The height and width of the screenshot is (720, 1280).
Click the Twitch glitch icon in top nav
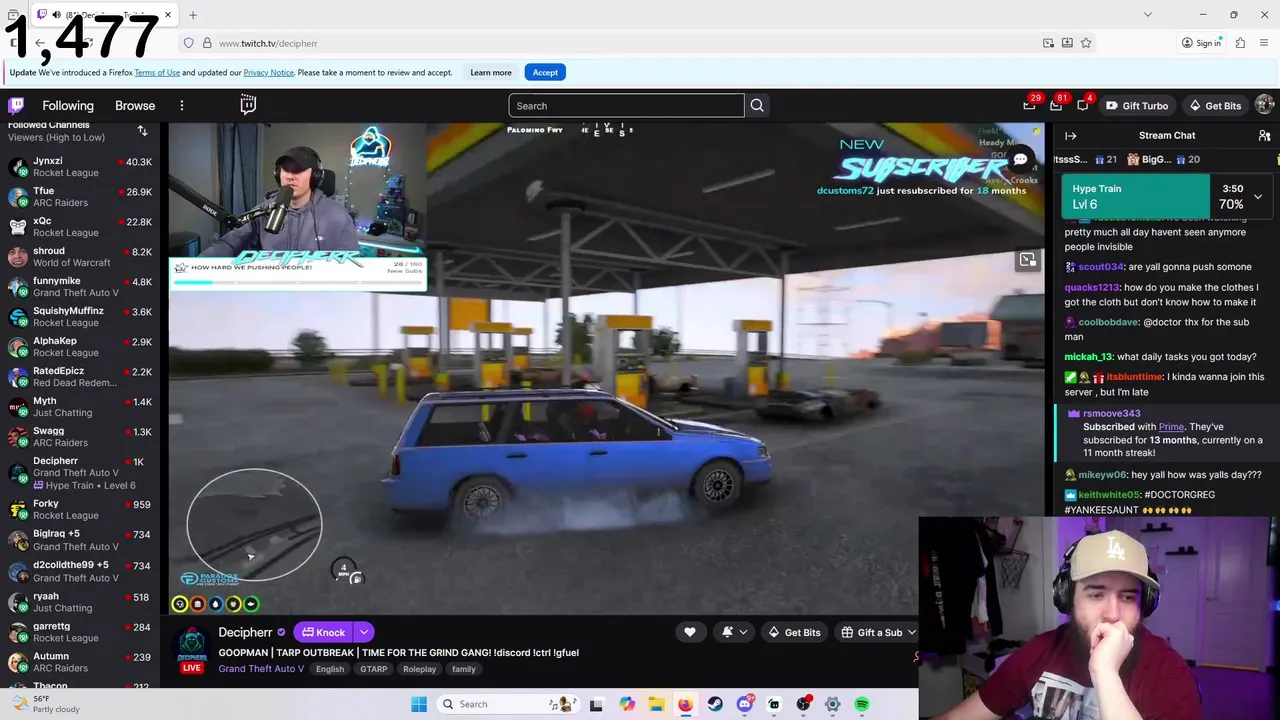(x=248, y=104)
